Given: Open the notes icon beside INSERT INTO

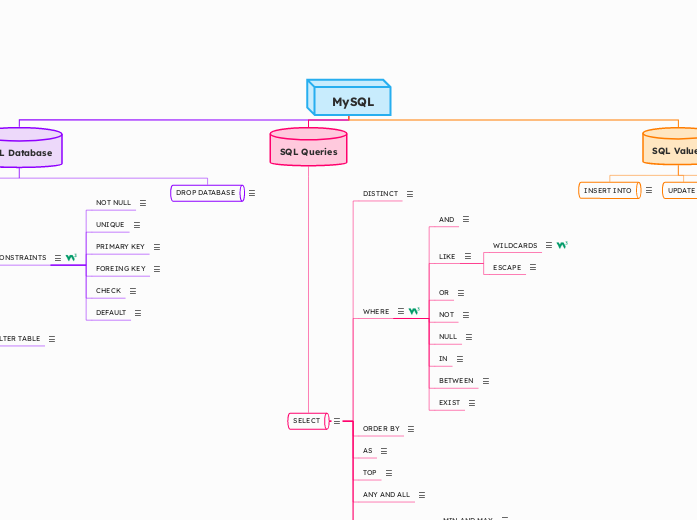Looking at the screenshot, I should [x=649, y=190].
